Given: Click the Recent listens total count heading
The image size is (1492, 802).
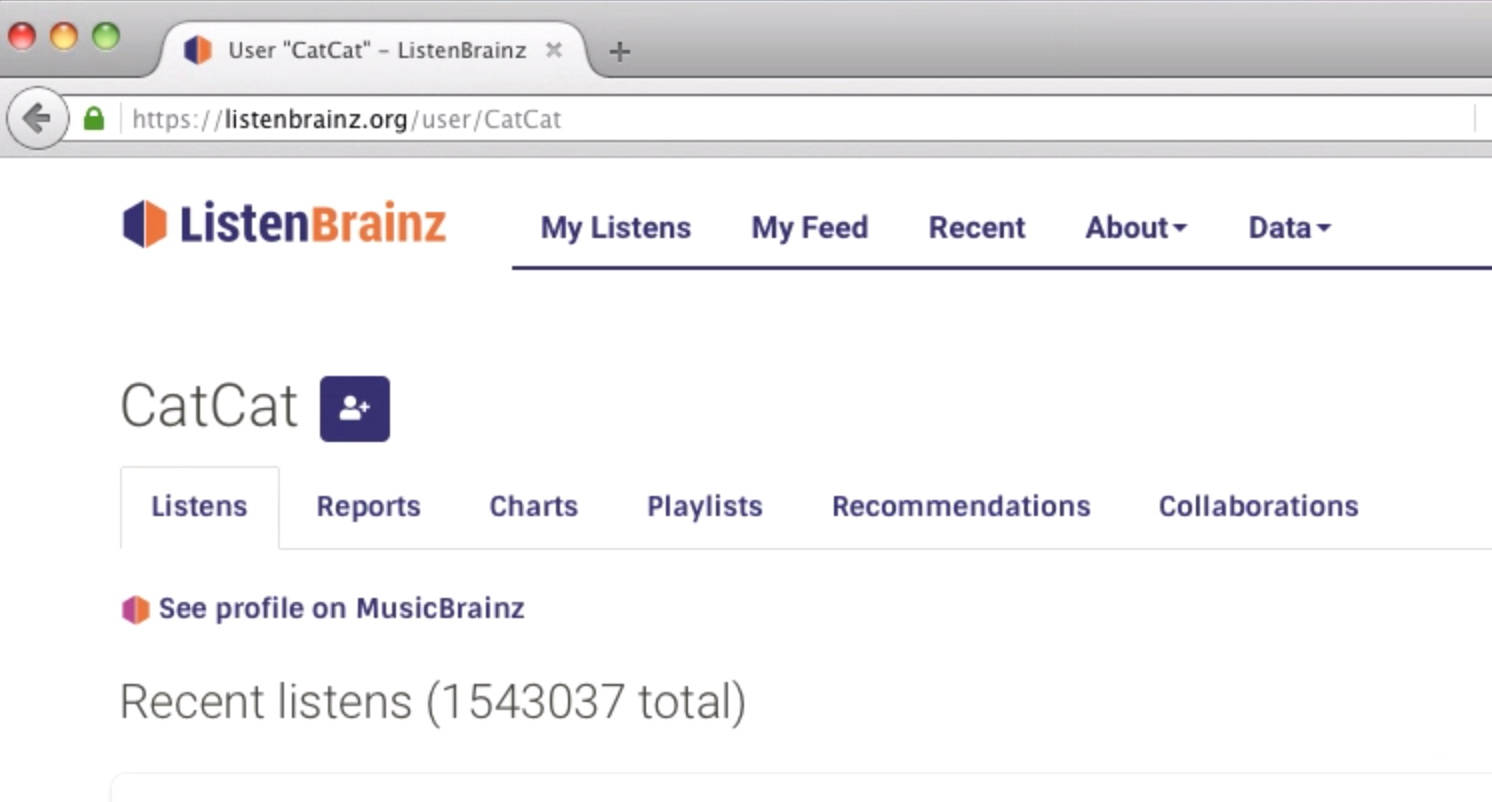Looking at the screenshot, I should 433,702.
